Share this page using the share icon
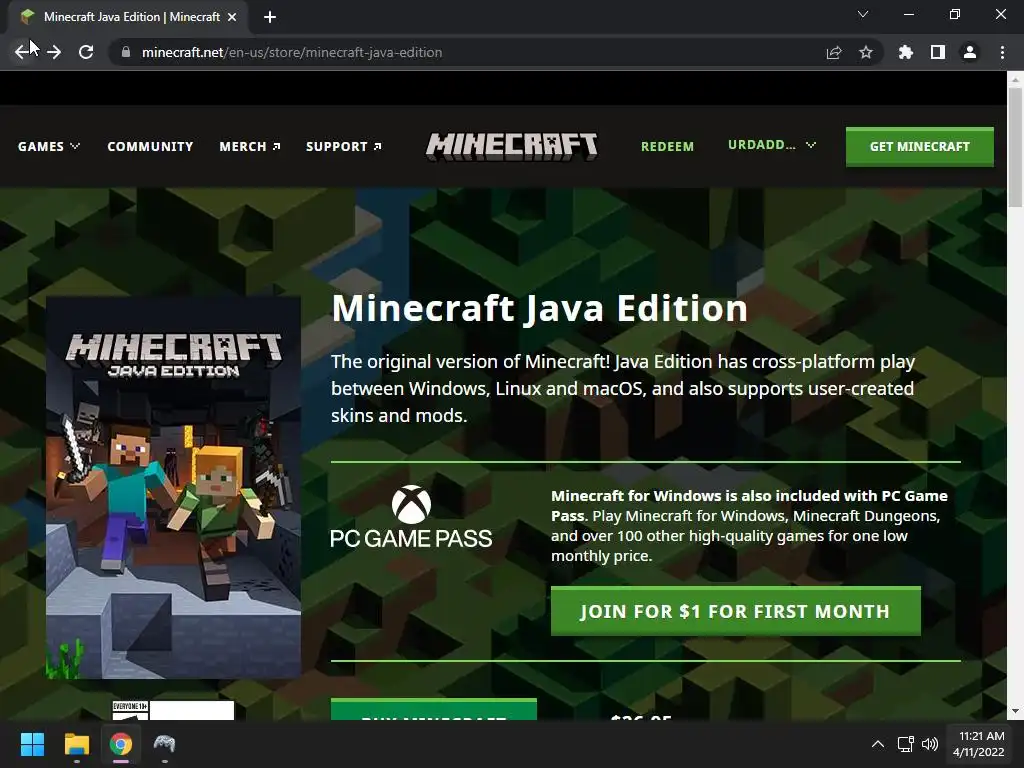 click(834, 52)
